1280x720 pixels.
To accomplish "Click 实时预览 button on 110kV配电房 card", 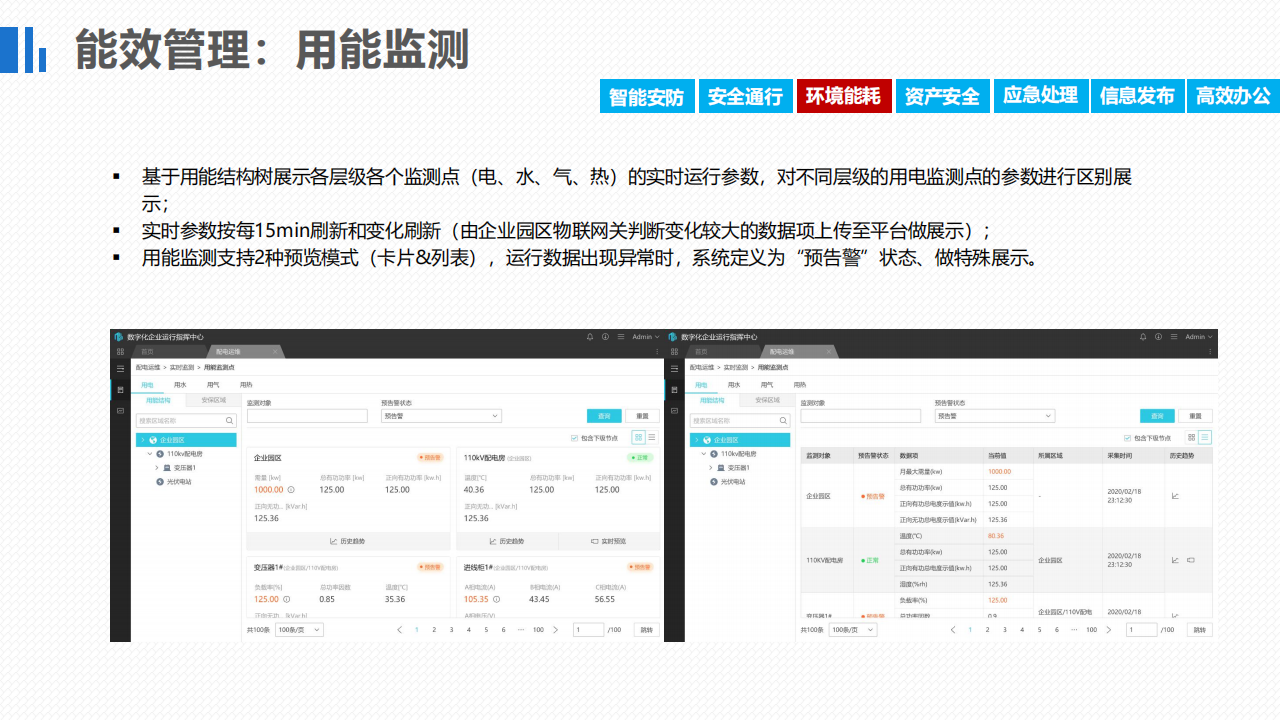I will (608, 541).
